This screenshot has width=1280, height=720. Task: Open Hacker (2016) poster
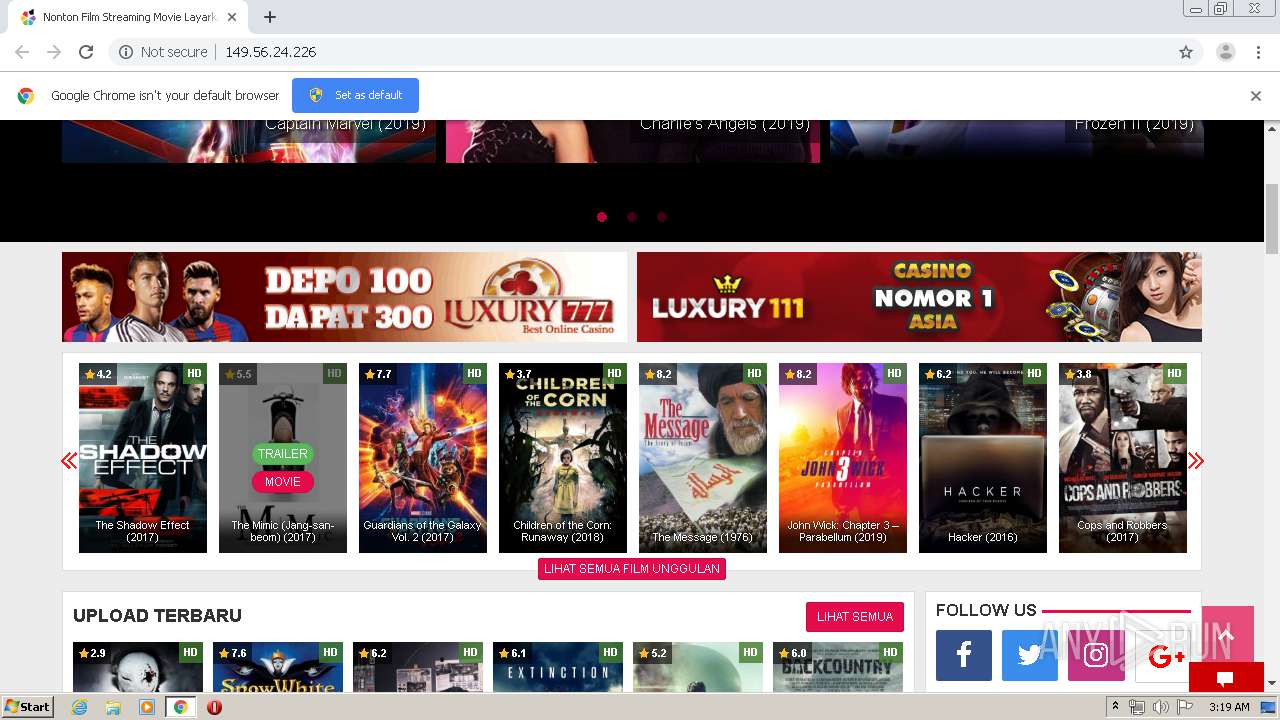tap(983, 458)
